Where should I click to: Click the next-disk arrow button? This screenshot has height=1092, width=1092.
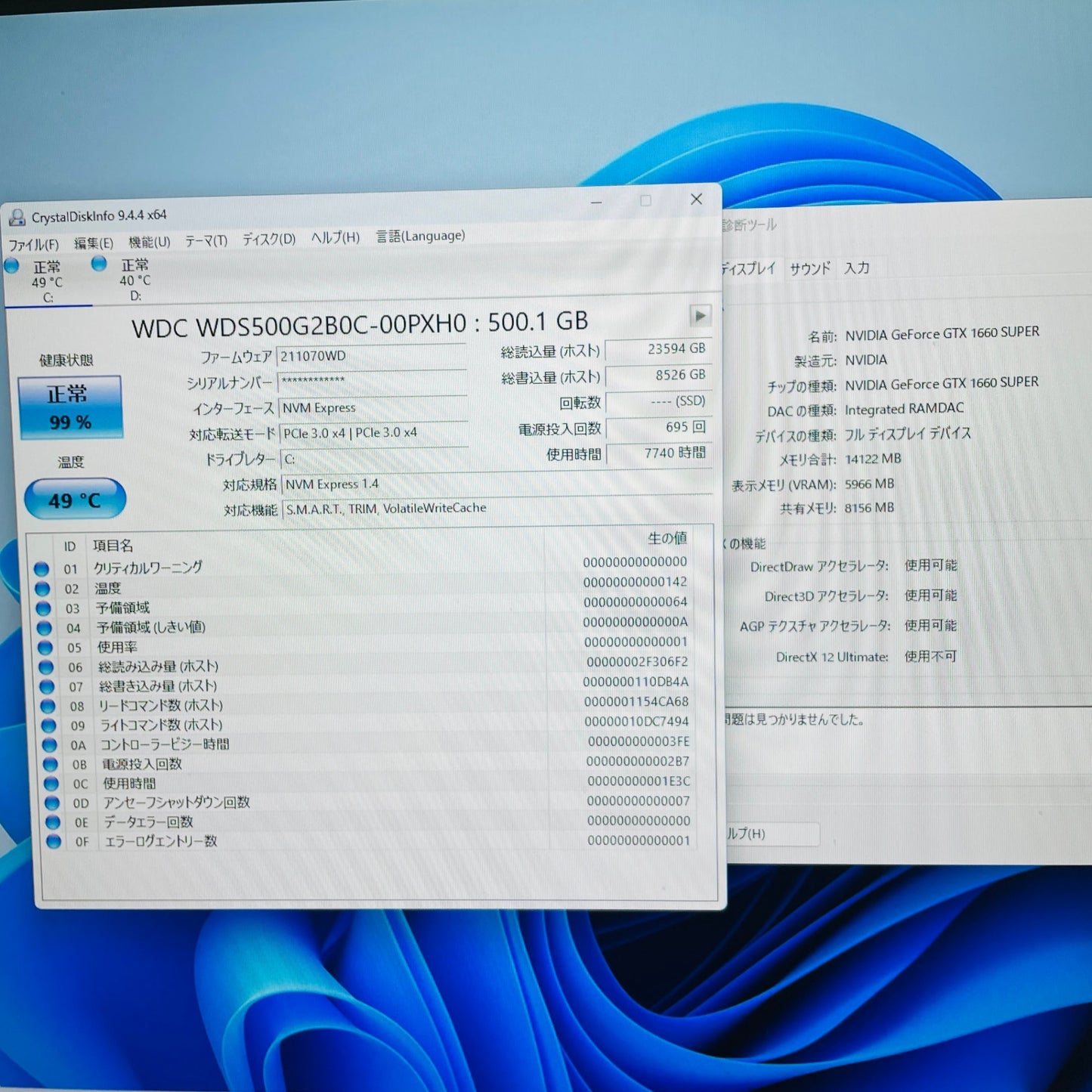(701, 316)
